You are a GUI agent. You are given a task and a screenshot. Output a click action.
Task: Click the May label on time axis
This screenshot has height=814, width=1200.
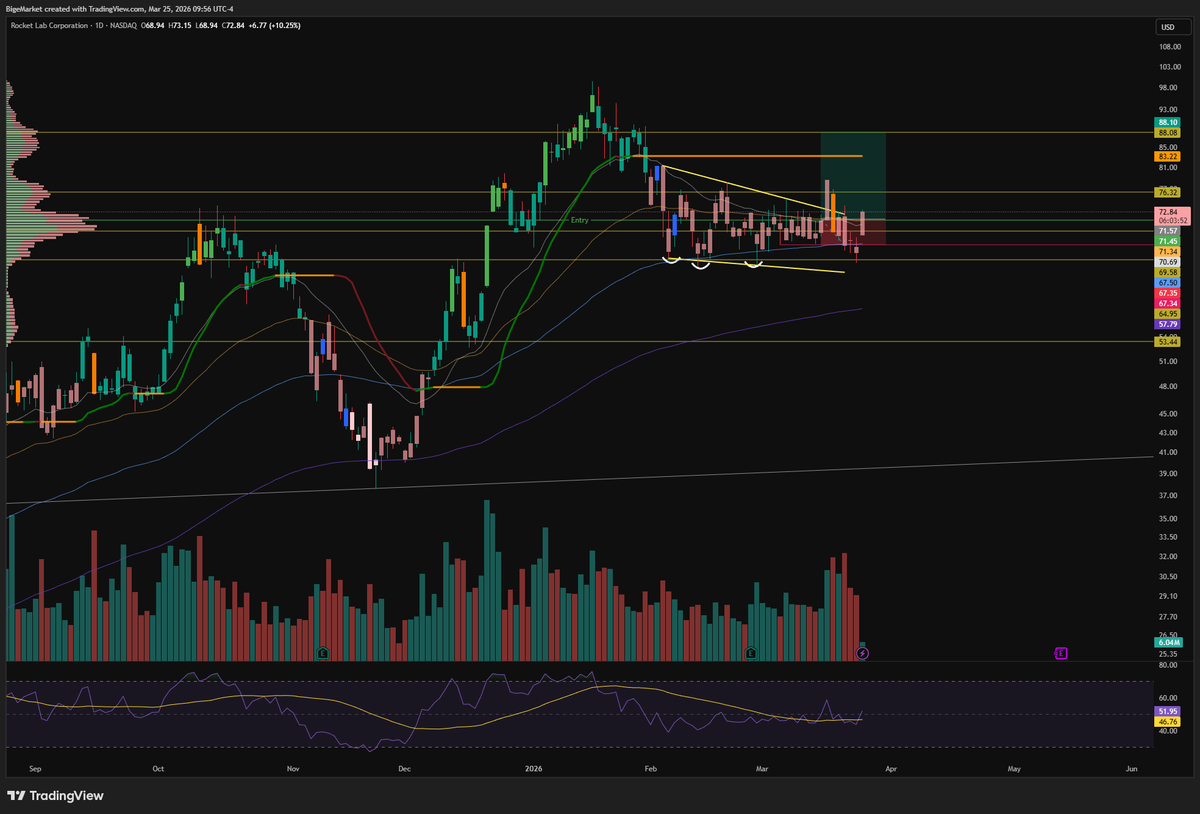pos(1014,770)
